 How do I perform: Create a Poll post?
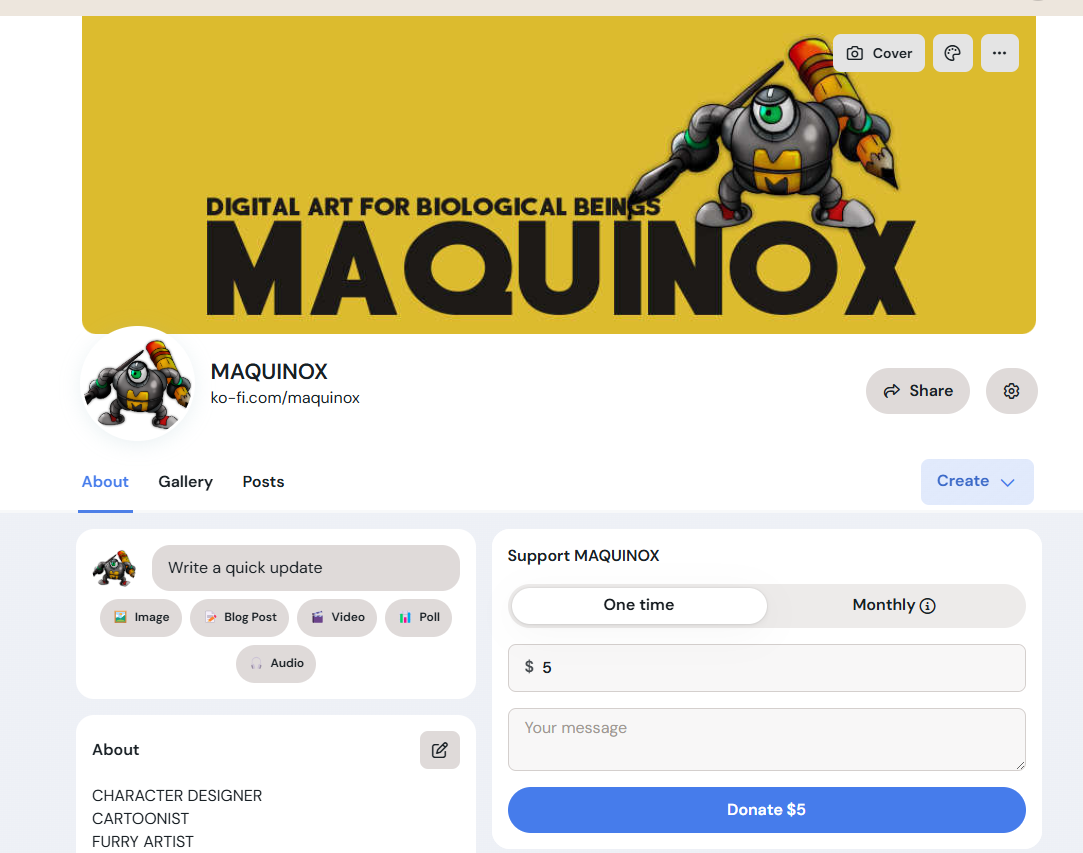(419, 617)
